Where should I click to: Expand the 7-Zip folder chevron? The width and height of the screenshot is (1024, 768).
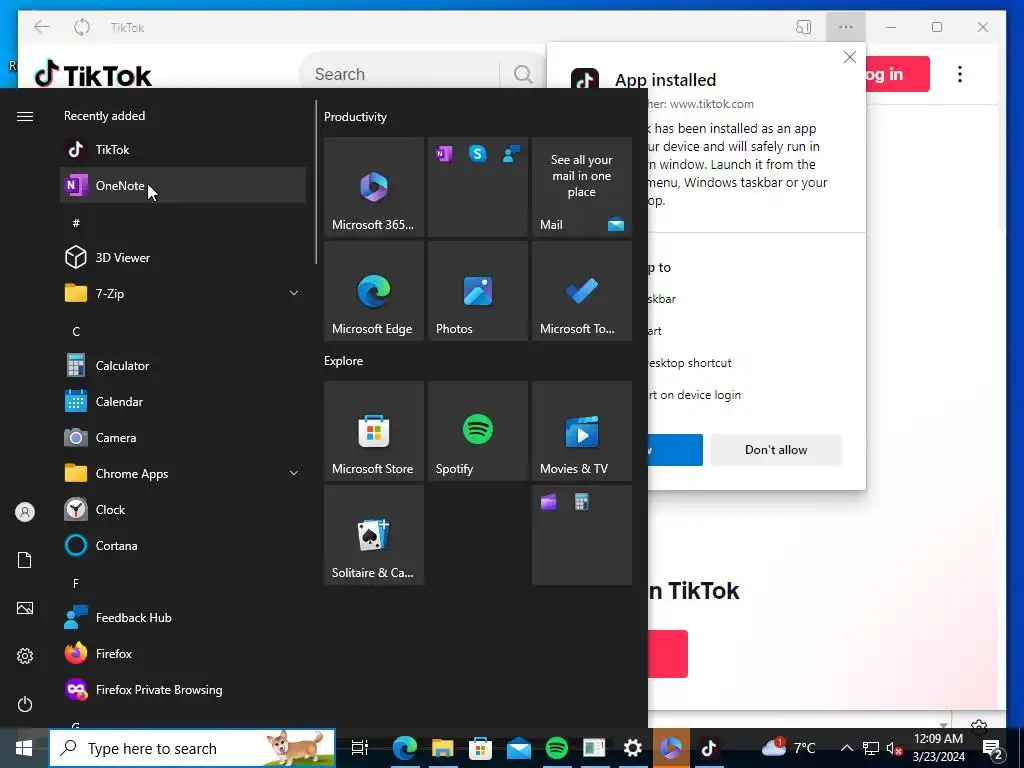click(294, 293)
